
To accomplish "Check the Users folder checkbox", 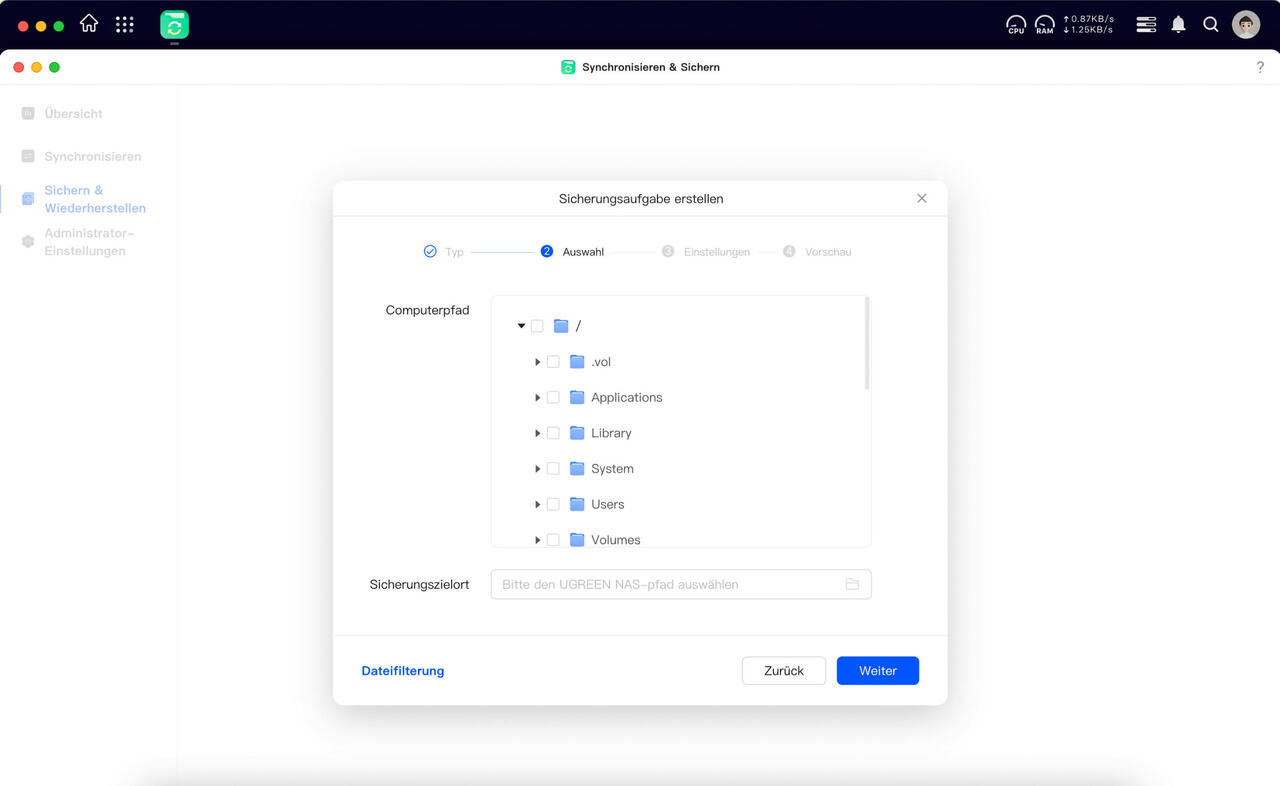I will coord(553,504).
